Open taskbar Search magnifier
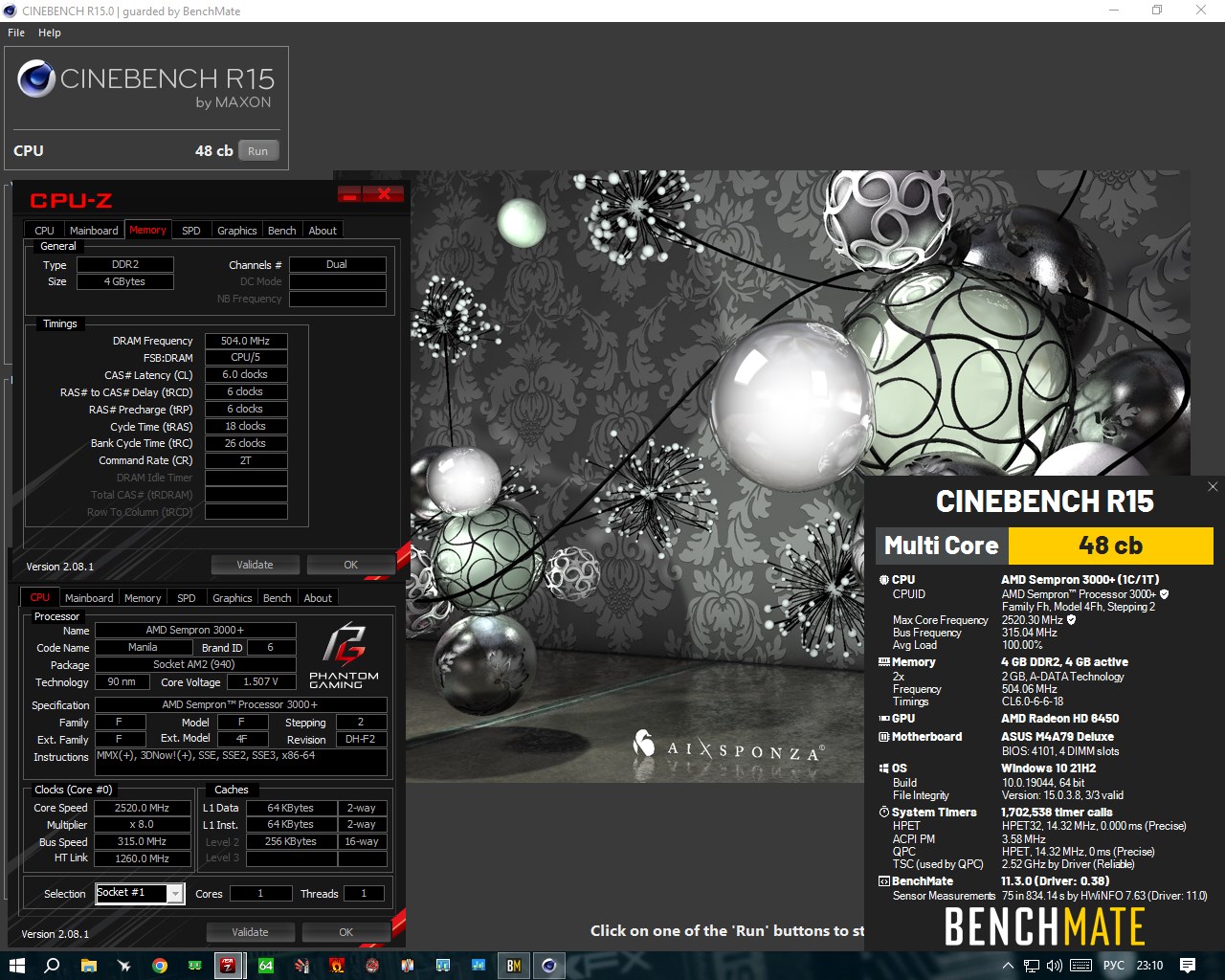This screenshot has width=1225, height=980. (52, 966)
